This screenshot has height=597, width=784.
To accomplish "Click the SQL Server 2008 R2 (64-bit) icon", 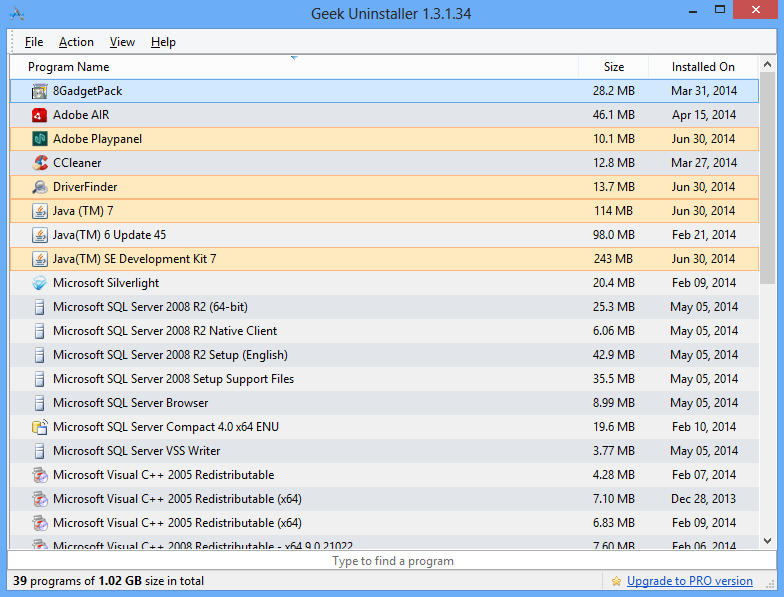I will click(40, 307).
